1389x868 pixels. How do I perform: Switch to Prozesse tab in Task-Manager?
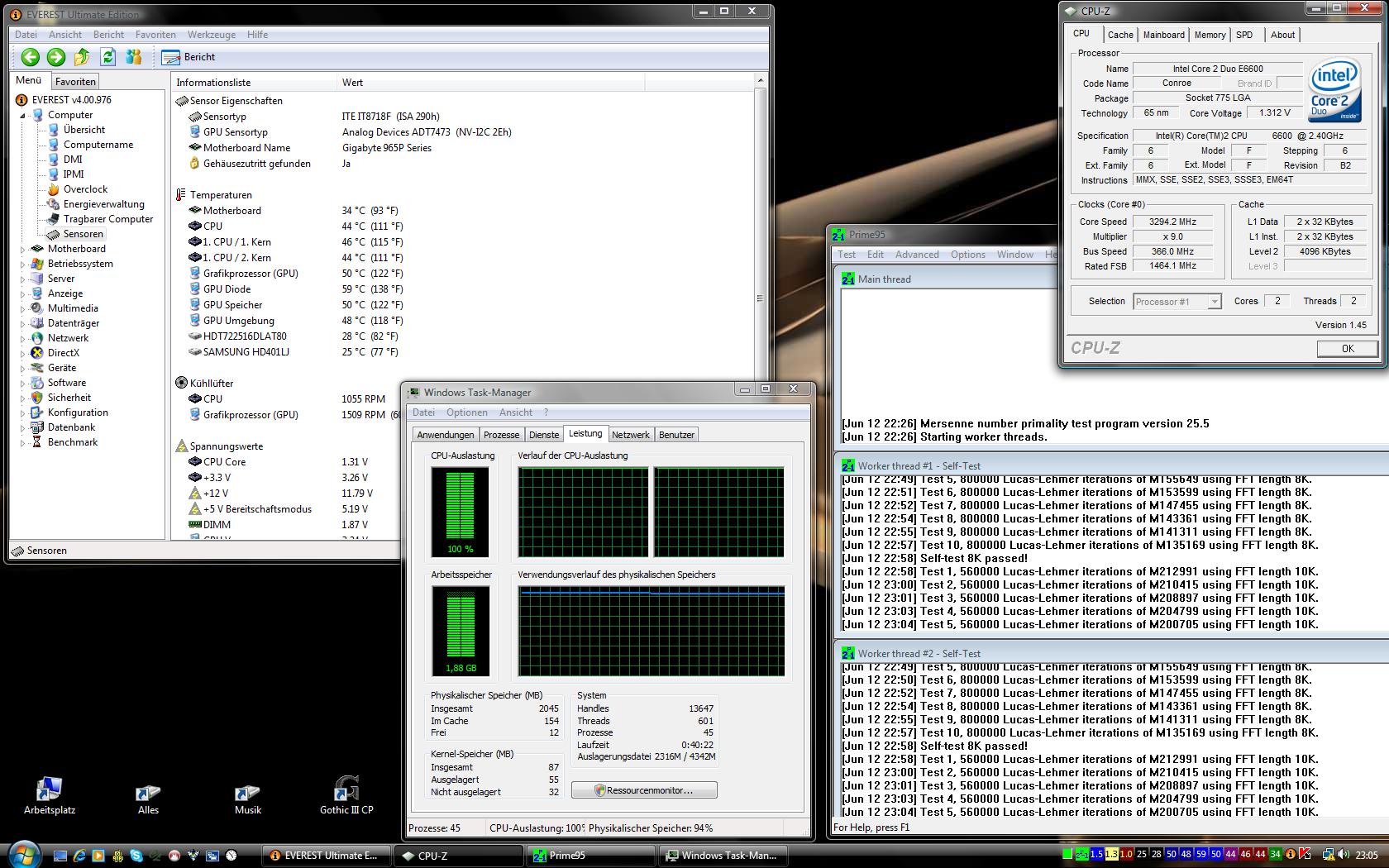501,435
